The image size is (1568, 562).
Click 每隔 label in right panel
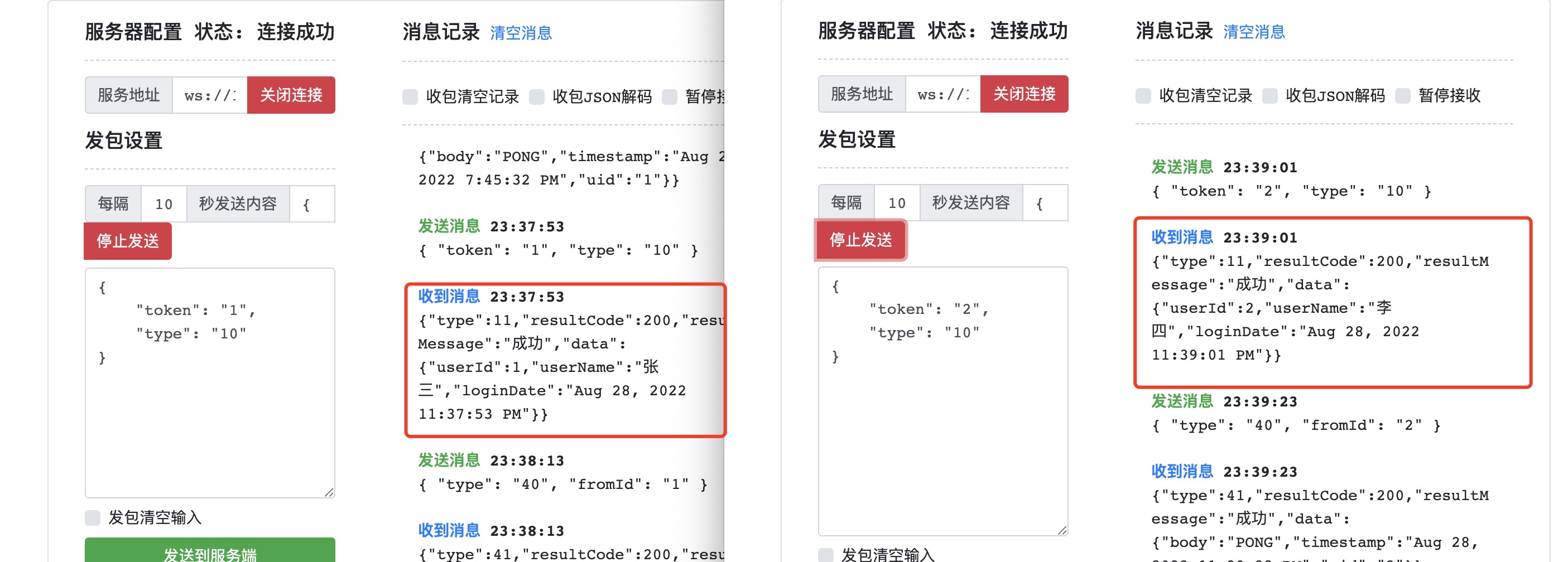tap(846, 202)
